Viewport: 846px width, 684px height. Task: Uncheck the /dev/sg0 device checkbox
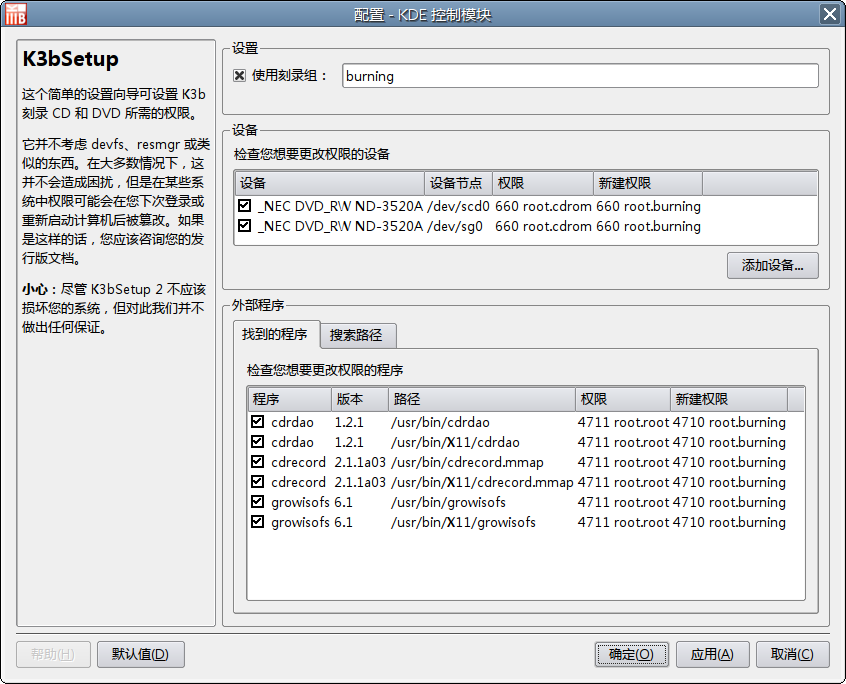[244, 226]
